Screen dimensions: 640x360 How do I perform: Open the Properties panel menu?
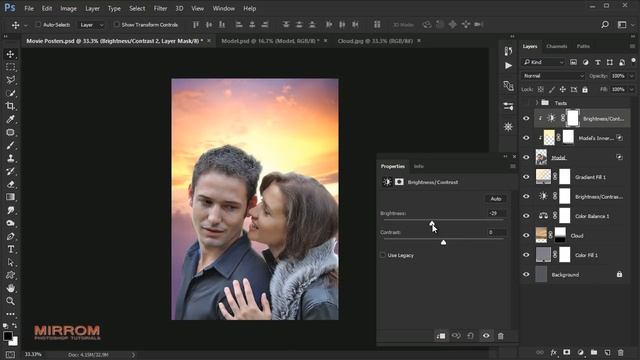(x=513, y=166)
